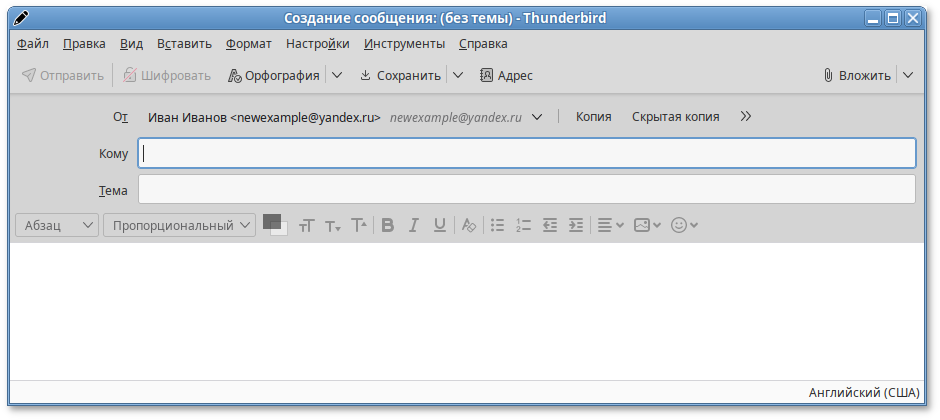Outdent the text
Viewport: 940px width, 420px height.
click(x=550, y=225)
